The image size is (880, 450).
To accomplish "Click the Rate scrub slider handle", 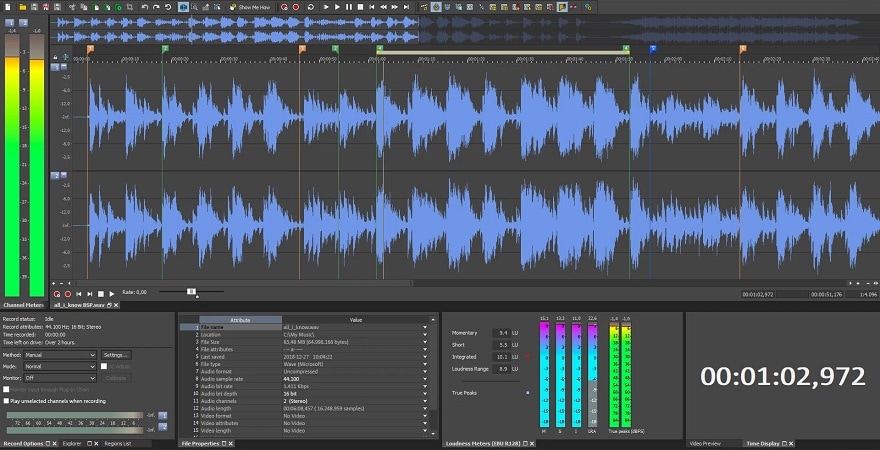I will pyautogui.click(x=191, y=291).
